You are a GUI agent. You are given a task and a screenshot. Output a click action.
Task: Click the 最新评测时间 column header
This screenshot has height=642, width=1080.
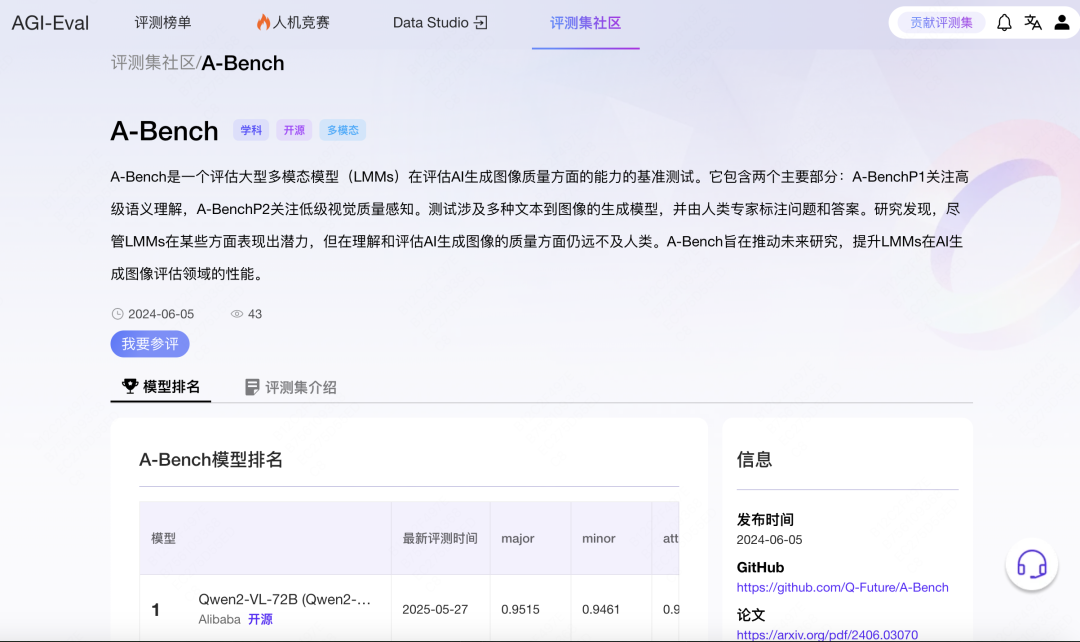pyautogui.click(x=439, y=539)
